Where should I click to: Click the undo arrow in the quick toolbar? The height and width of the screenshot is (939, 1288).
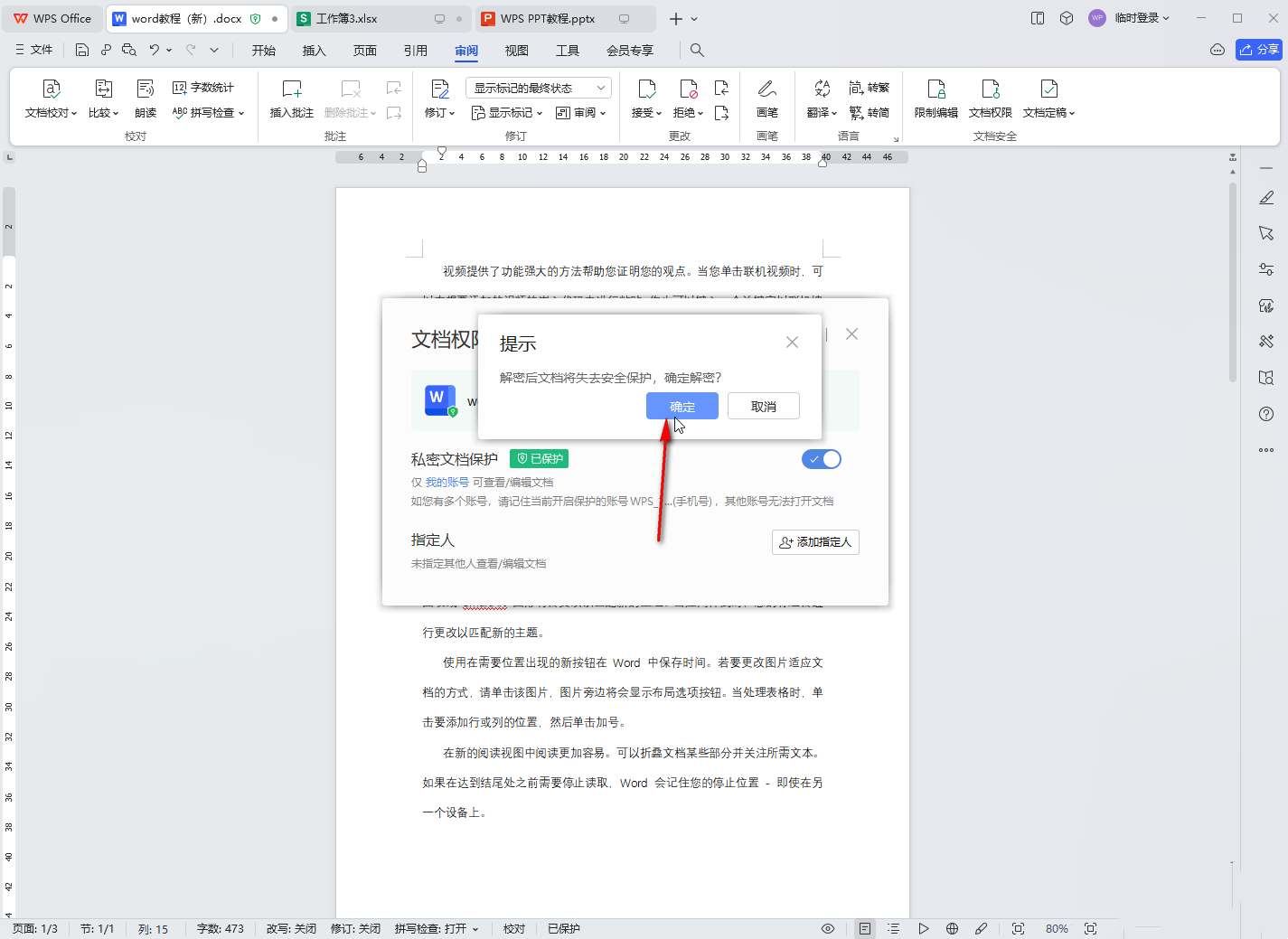tap(155, 50)
